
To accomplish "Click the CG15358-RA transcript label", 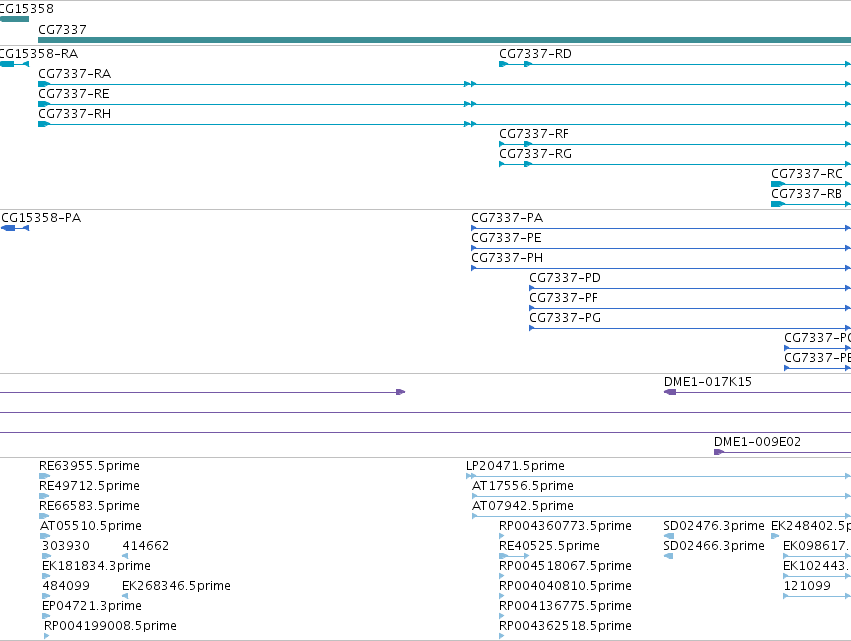I will pyautogui.click(x=39, y=54).
